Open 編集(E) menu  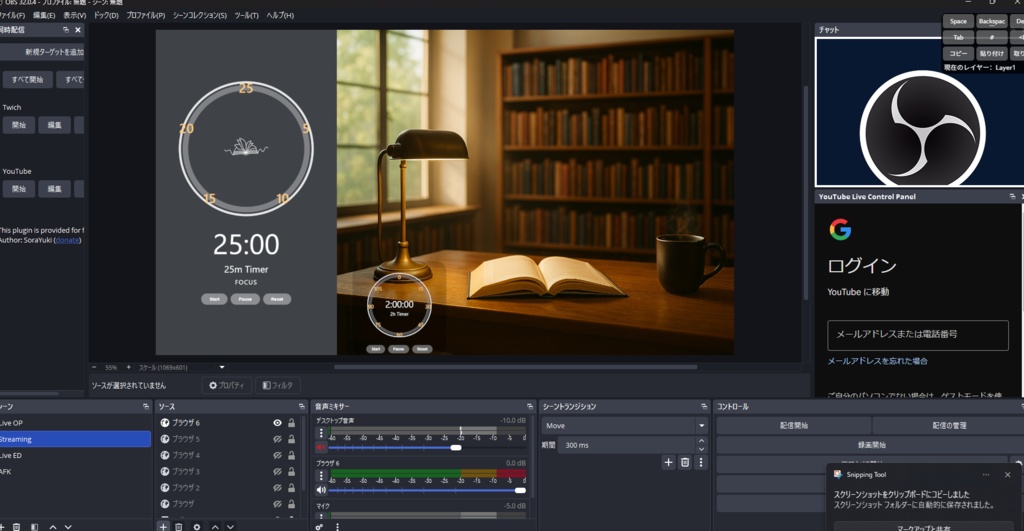click(44, 15)
